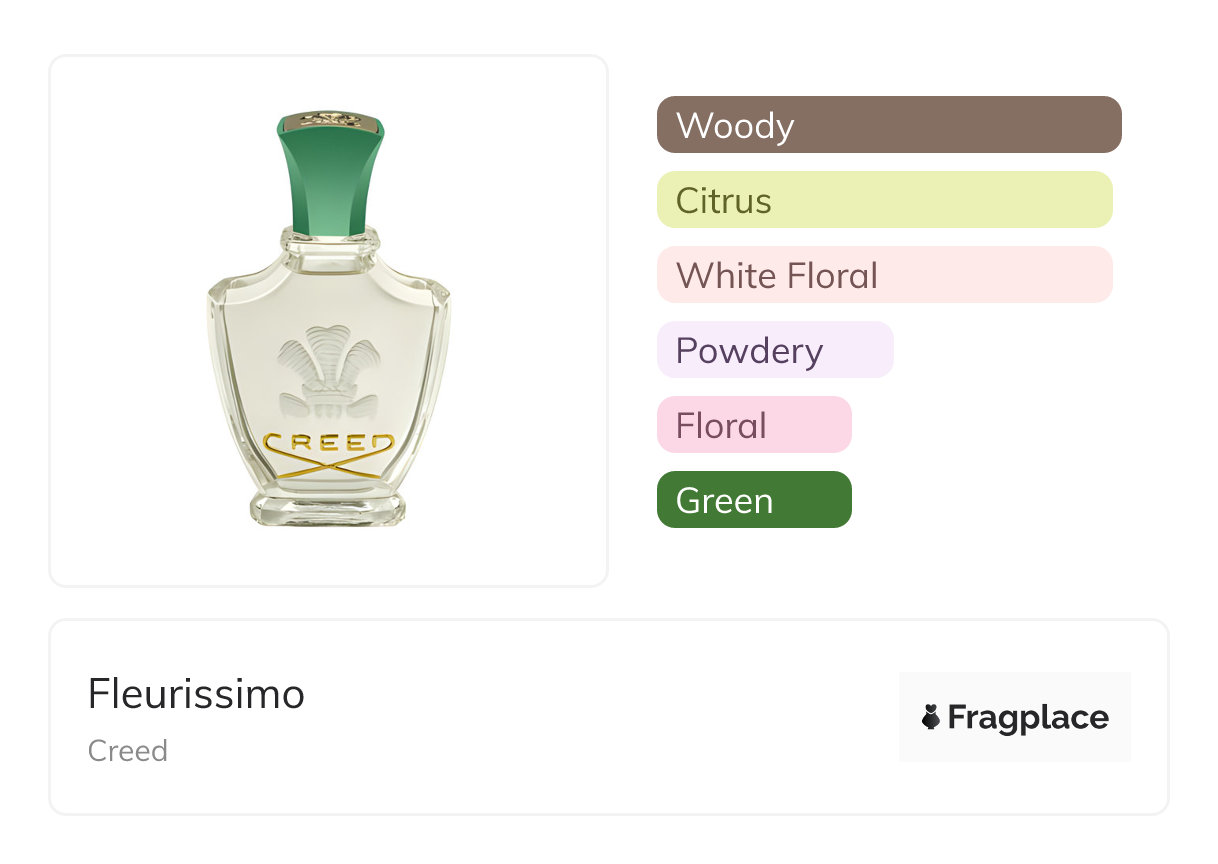Pick the Powdery accord tag
The width and height of the screenshot is (1218, 864).
774,350
